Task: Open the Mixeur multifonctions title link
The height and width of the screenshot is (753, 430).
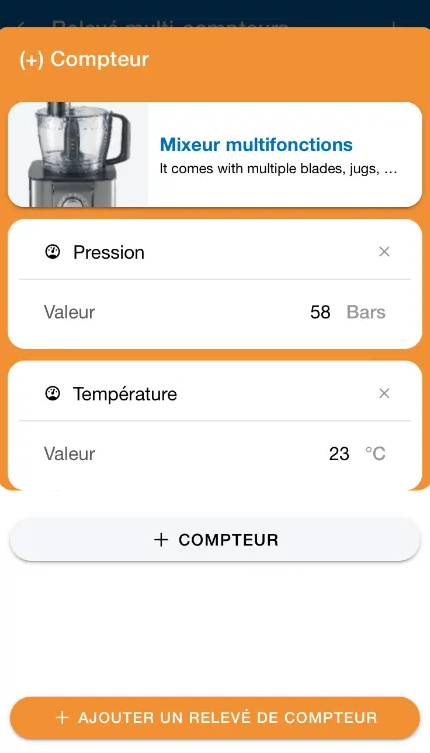Action: [256, 144]
